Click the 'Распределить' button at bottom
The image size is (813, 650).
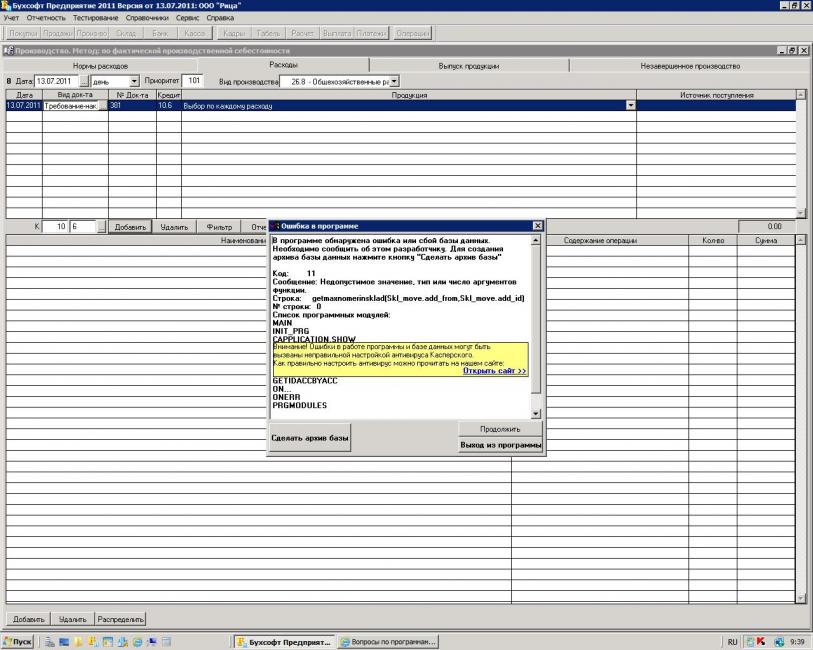(x=121, y=619)
